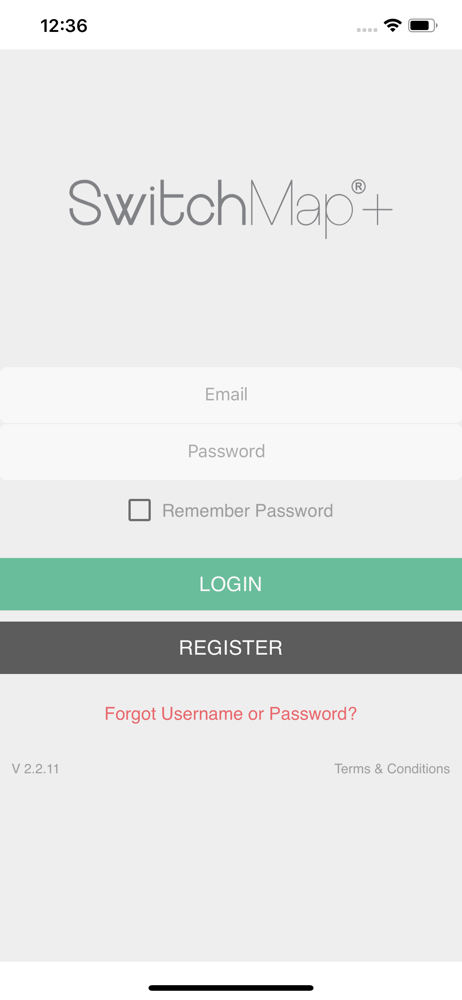Tap the cellular signal dots
The image size is (462, 1000).
pos(366,29)
